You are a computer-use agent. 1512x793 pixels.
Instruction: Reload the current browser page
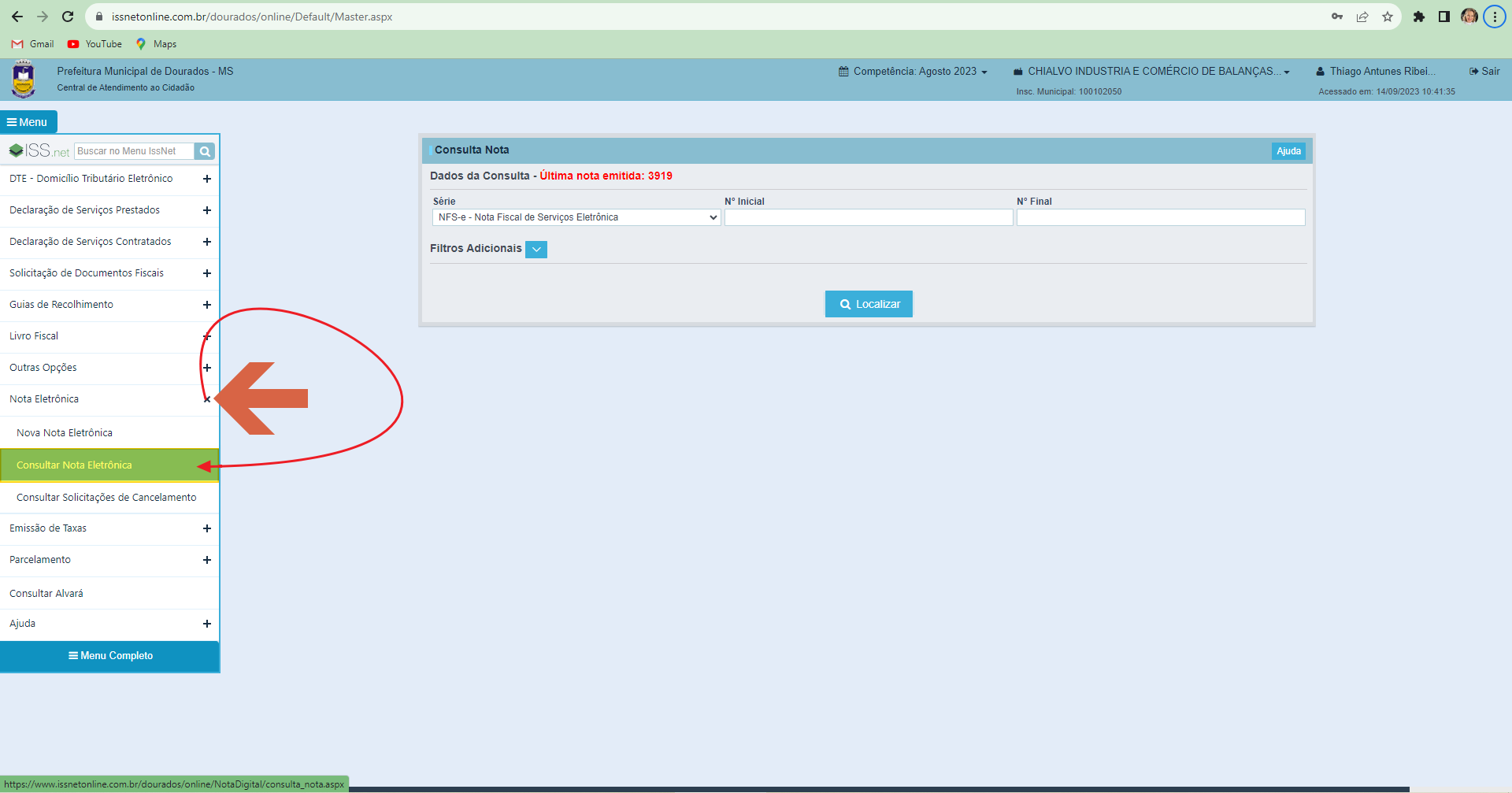click(x=68, y=17)
